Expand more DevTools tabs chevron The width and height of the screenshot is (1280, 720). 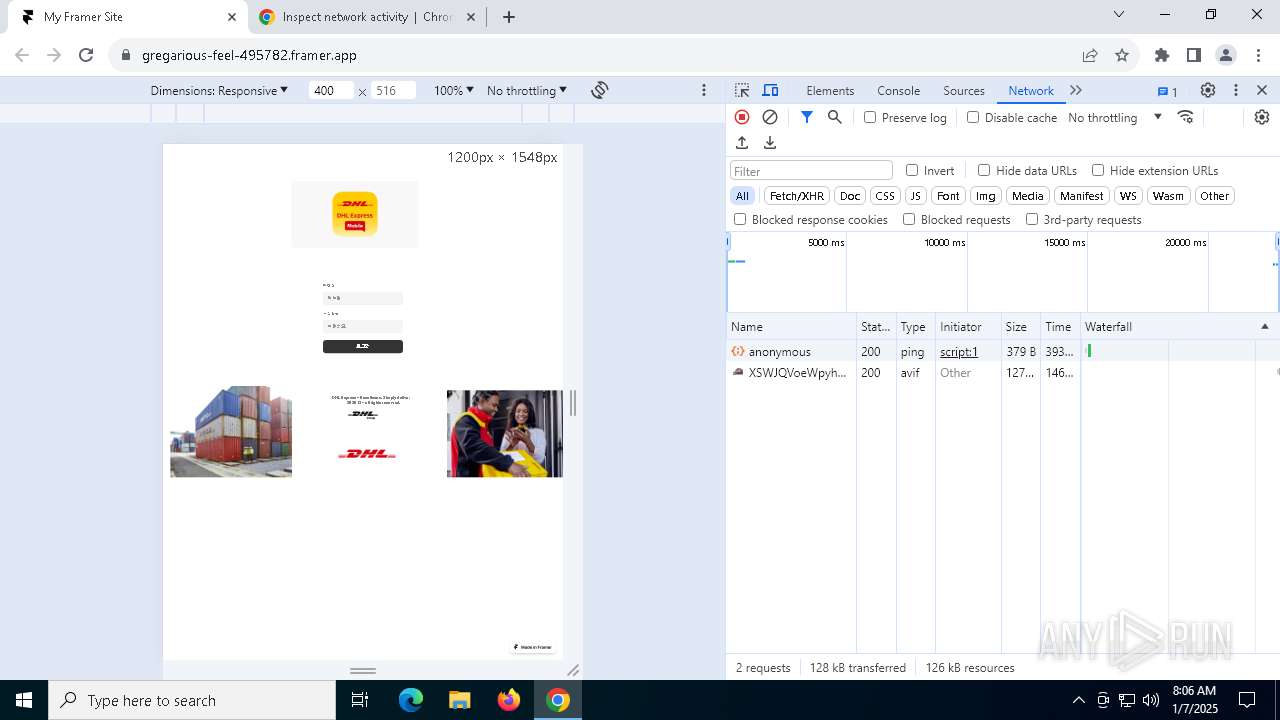click(x=1076, y=90)
